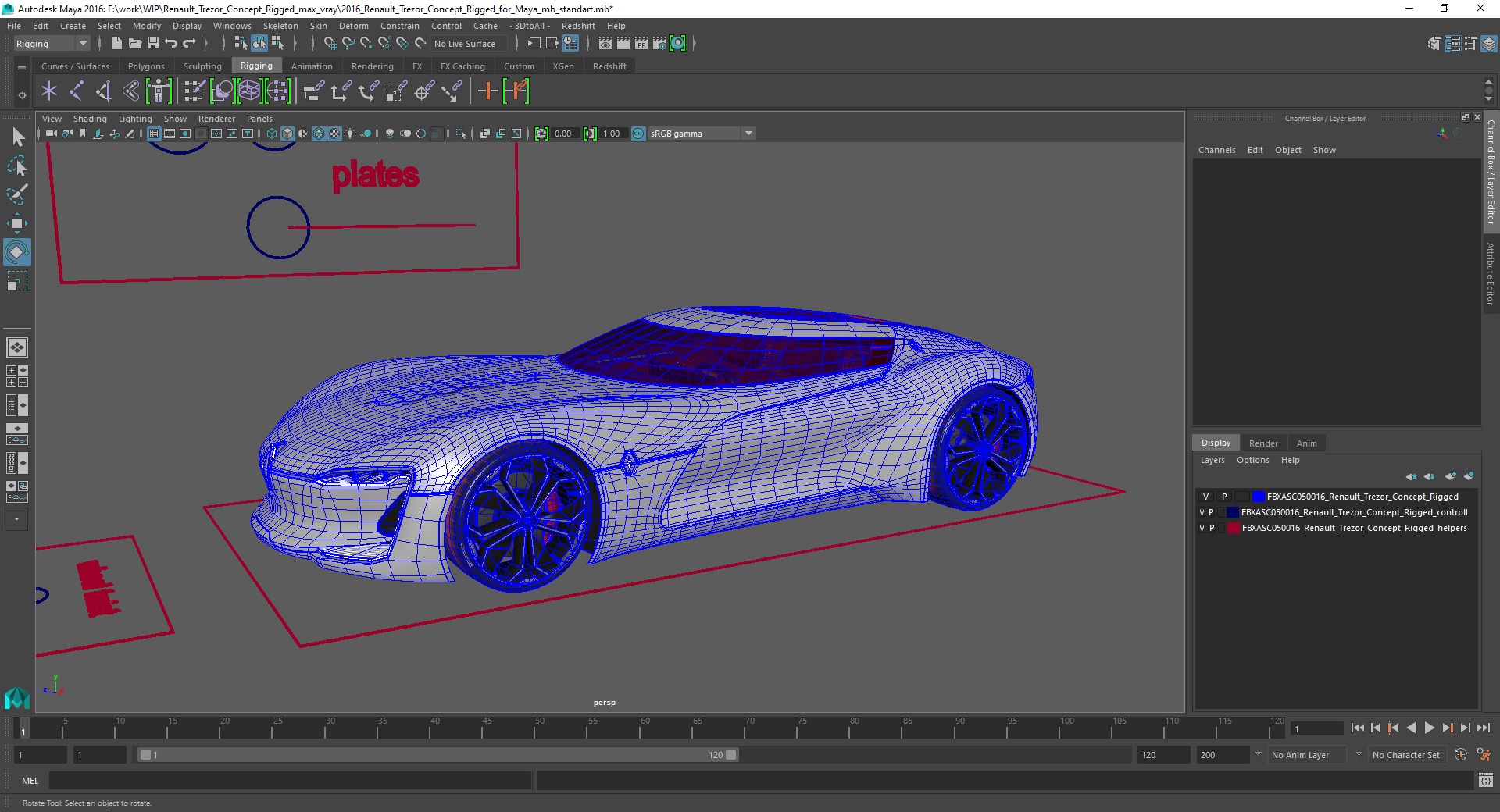Undo the last action via arrow icon
Image resolution: width=1500 pixels, height=812 pixels.
(x=171, y=44)
